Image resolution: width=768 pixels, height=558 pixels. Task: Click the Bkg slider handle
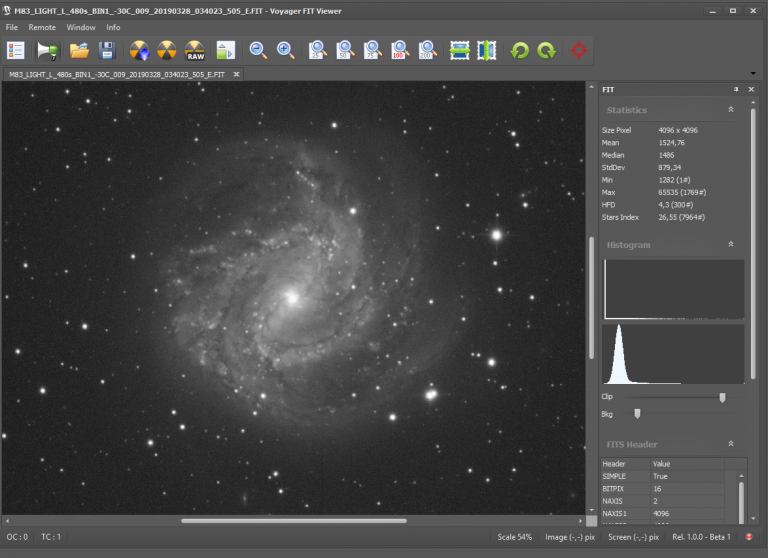(x=637, y=413)
